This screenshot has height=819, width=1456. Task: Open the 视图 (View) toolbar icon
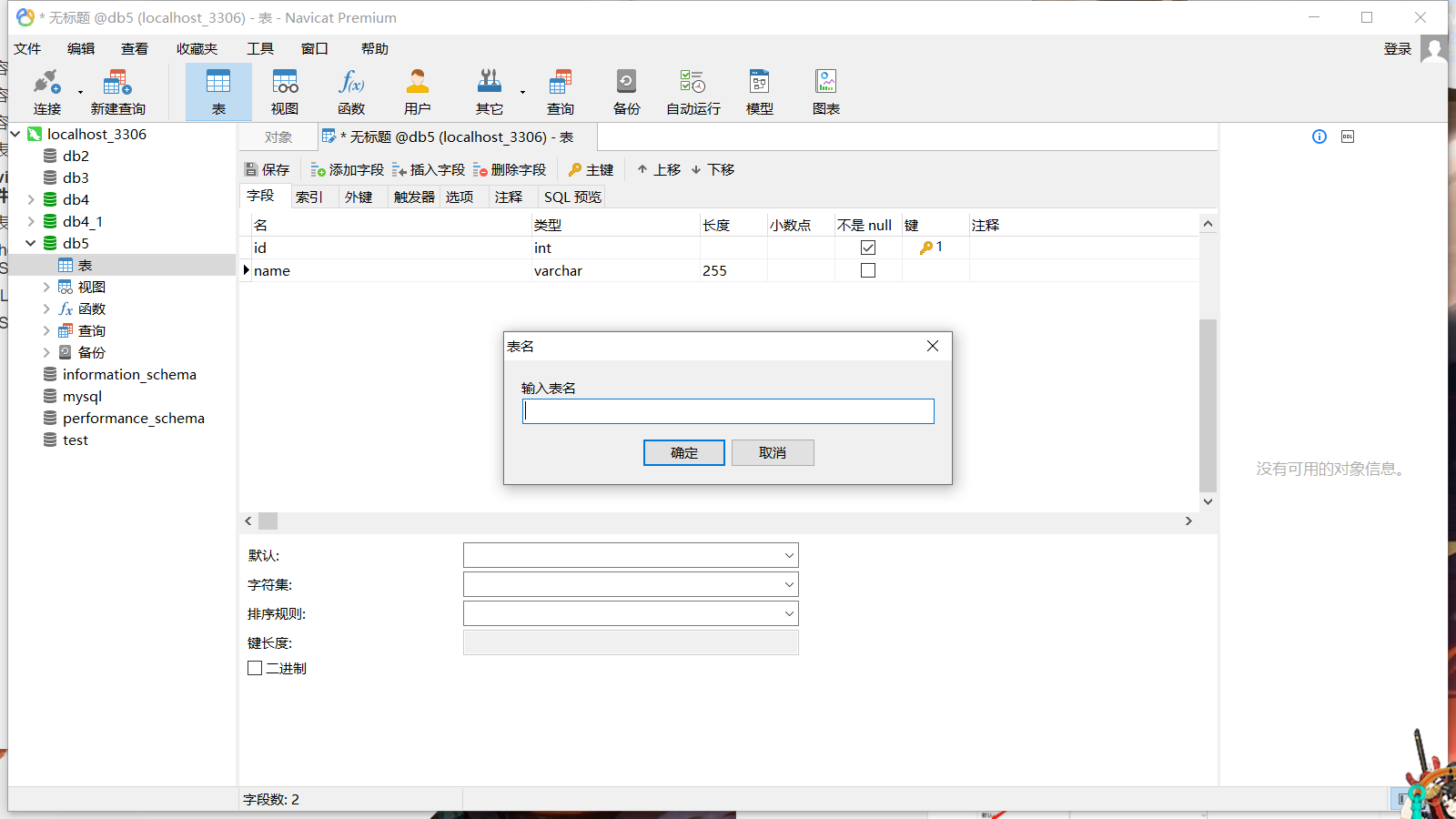[285, 92]
